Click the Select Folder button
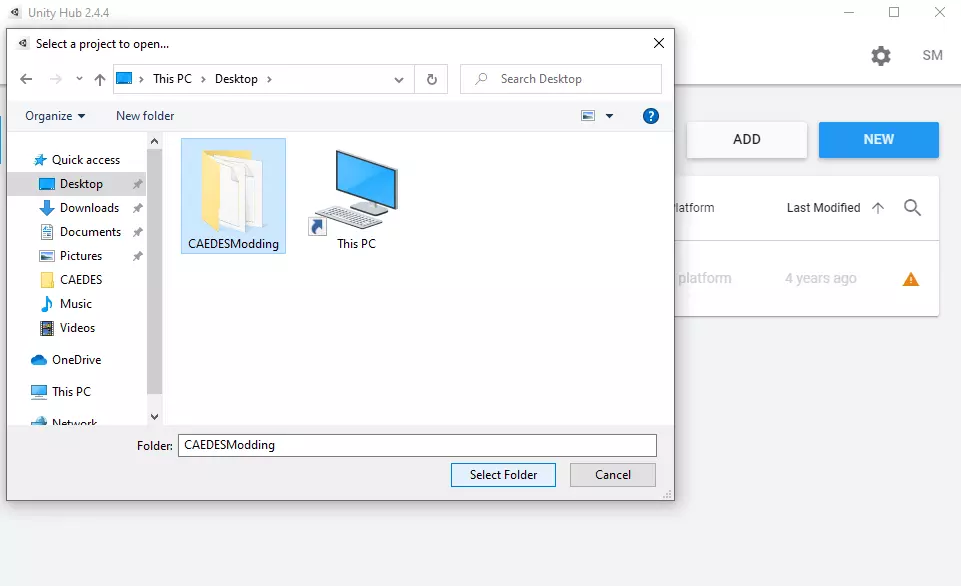The height and width of the screenshot is (586, 961). tap(503, 474)
